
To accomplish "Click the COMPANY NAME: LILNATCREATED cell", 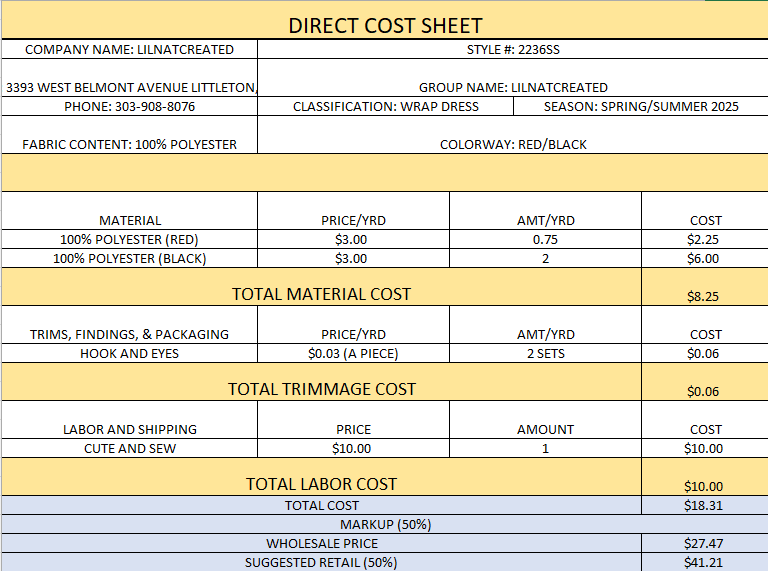I will [x=129, y=49].
